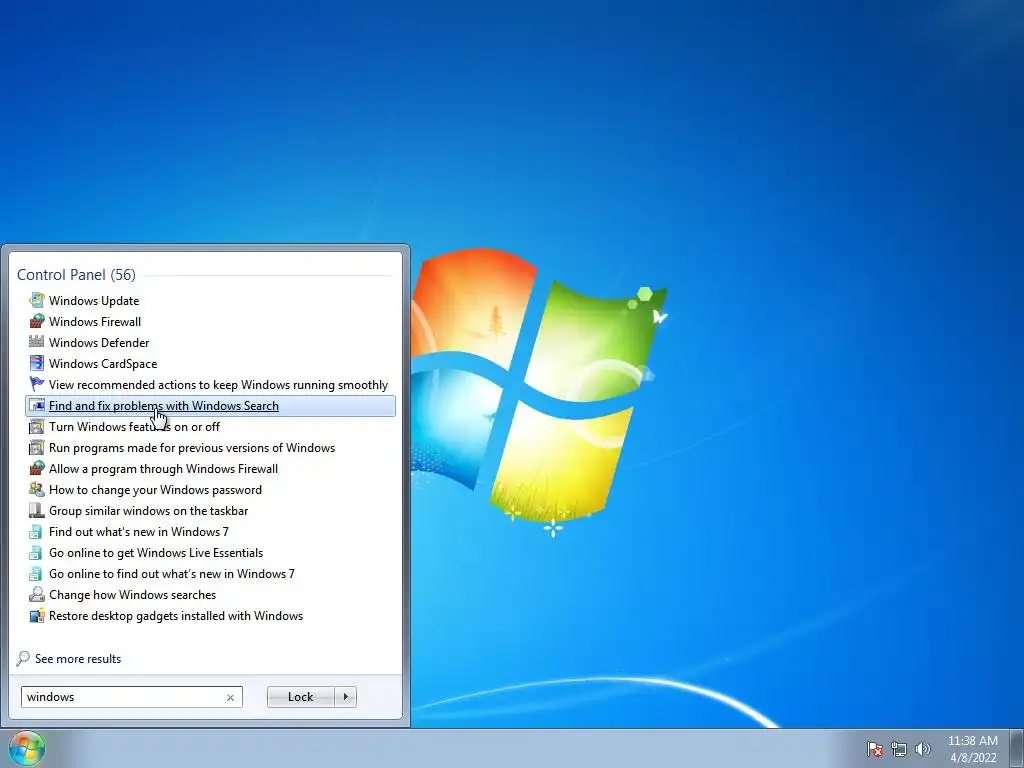Screen dimensions: 1024x768
Task: Click the Lock button
Action: [300, 697]
